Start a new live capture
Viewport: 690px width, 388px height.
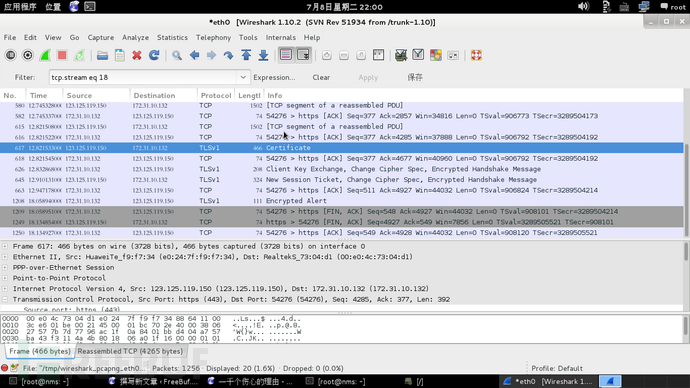click(x=45, y=55)
